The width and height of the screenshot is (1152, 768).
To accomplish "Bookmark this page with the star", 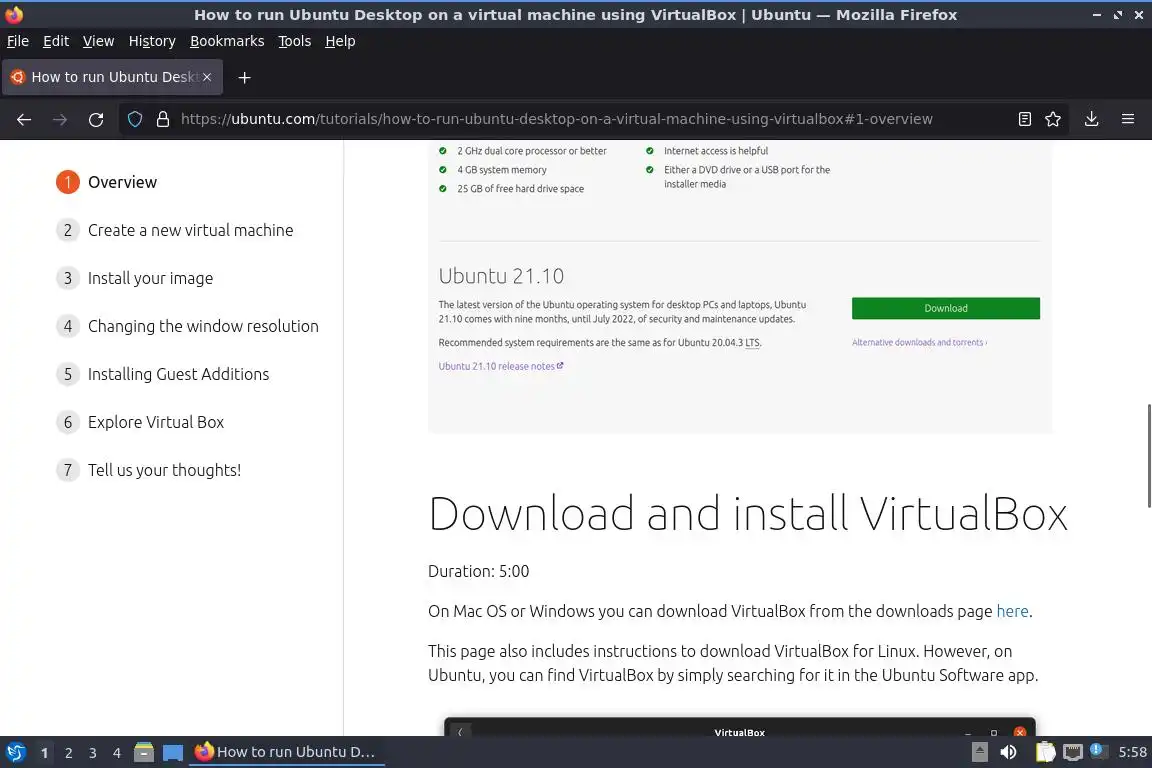I will click(x=1053, y=119).
